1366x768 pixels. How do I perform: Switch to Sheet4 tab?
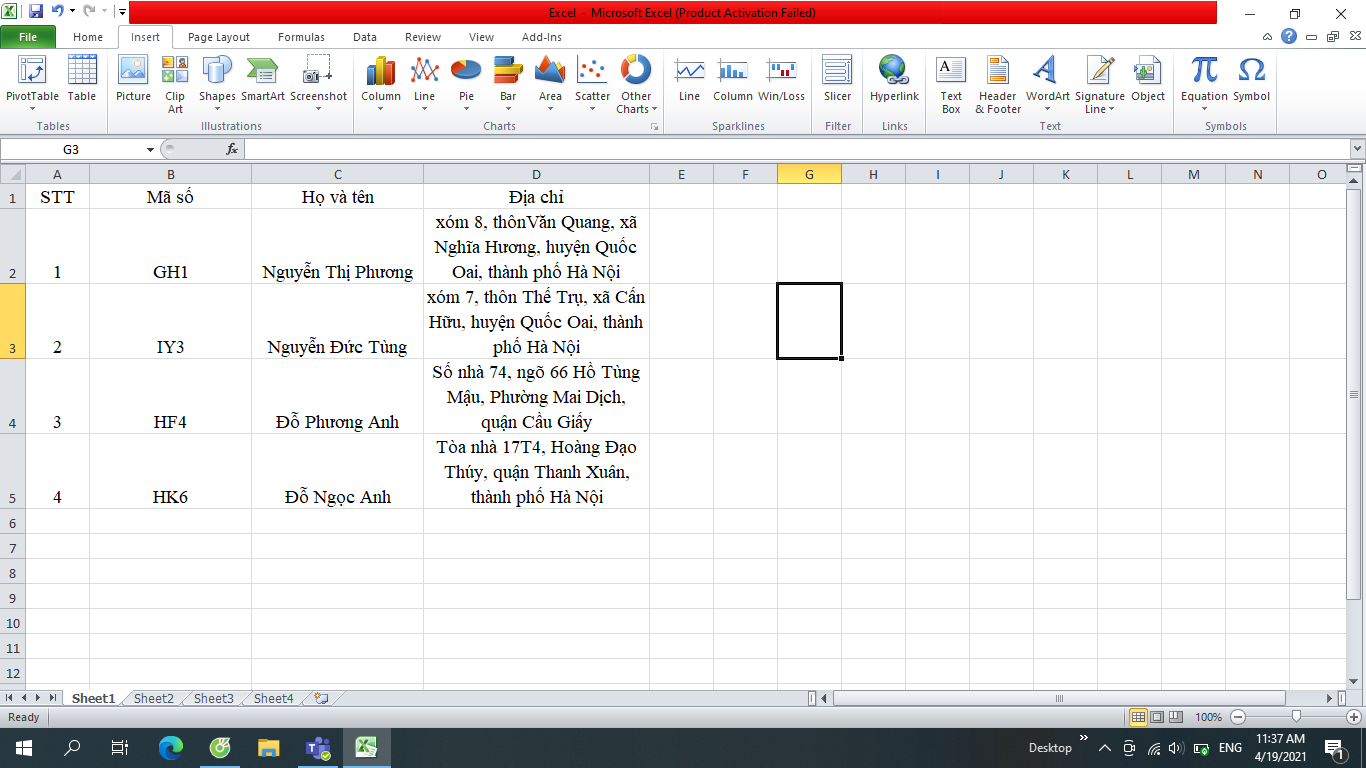pos(274,698)
